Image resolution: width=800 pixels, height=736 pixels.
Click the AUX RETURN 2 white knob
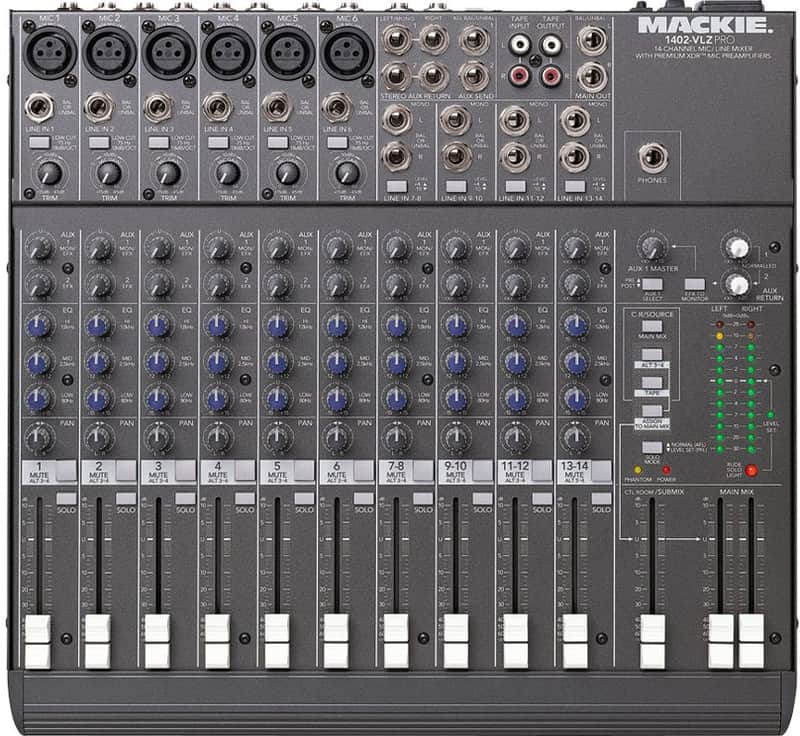click(x=737, y=285)
